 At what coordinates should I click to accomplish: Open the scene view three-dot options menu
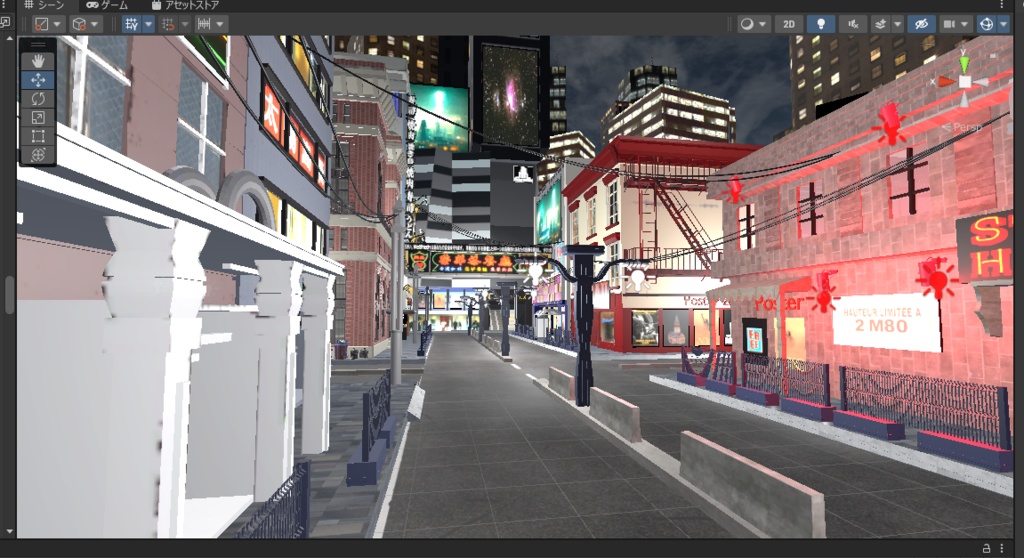[x=1001, y=5]
